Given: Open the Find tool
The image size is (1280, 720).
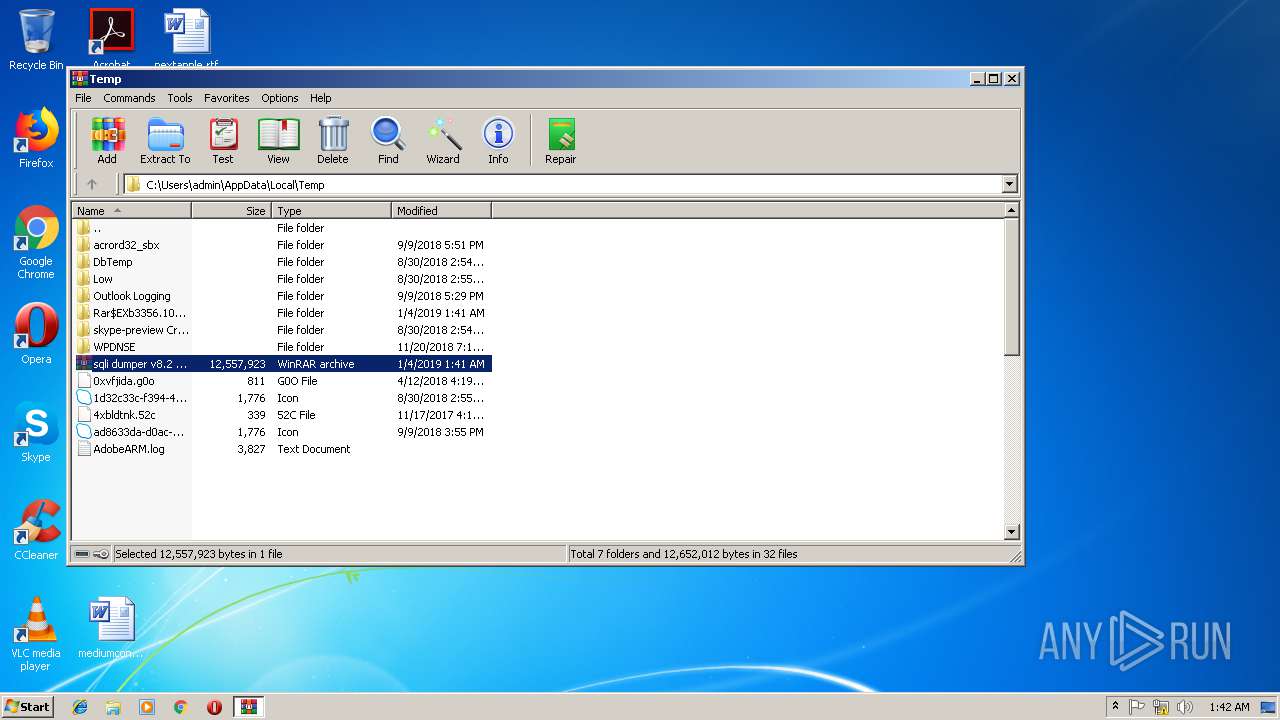Looking at the screenshot, I should click(x=388, y=140).
